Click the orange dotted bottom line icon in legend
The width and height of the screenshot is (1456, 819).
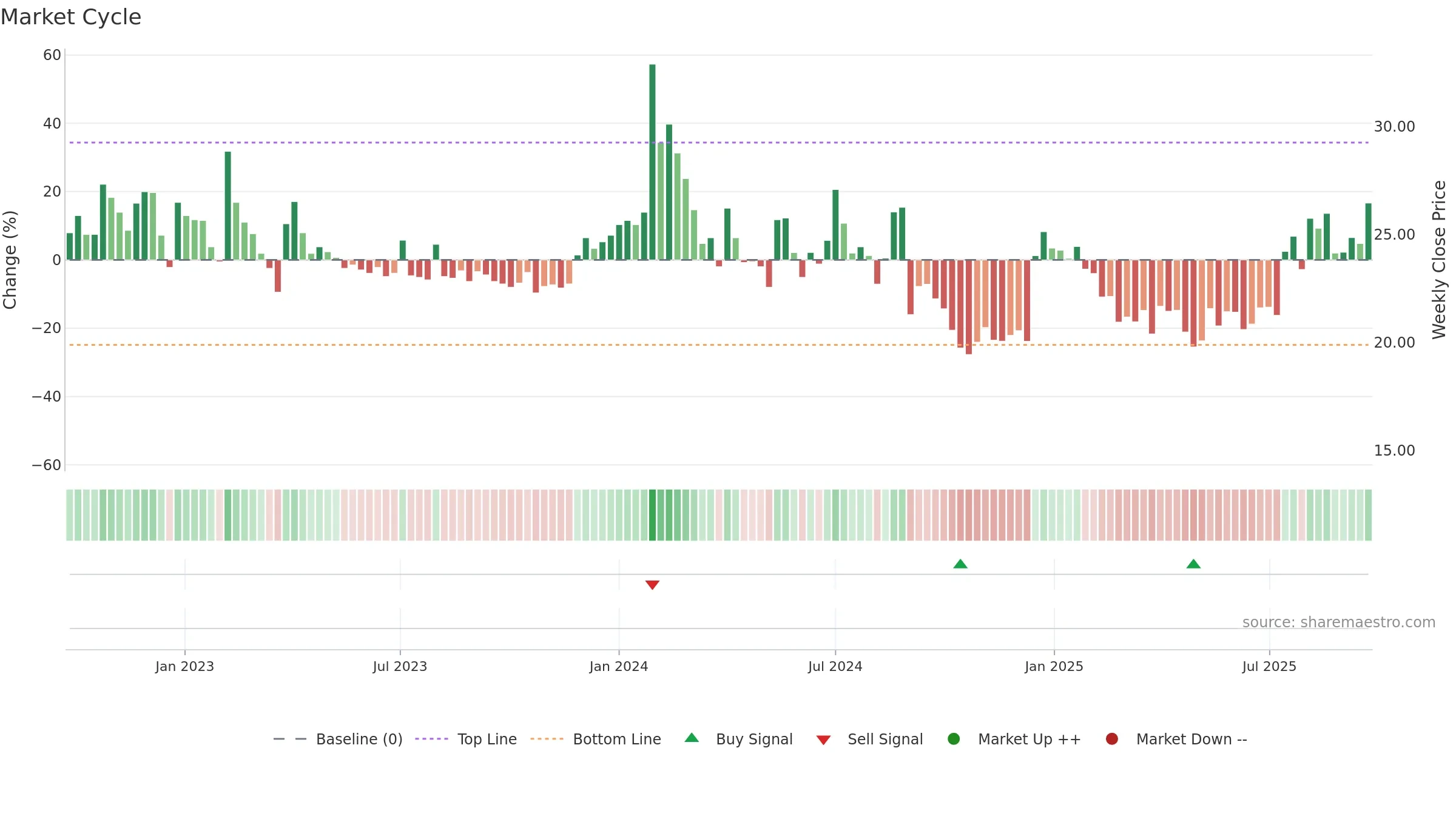coord(547,739)
